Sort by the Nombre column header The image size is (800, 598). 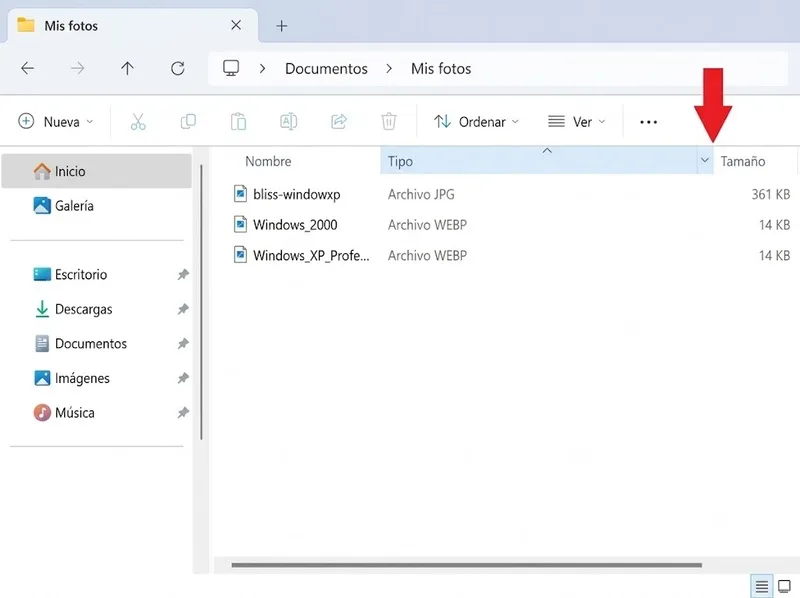pyautogui.click(x=268, y=161)
